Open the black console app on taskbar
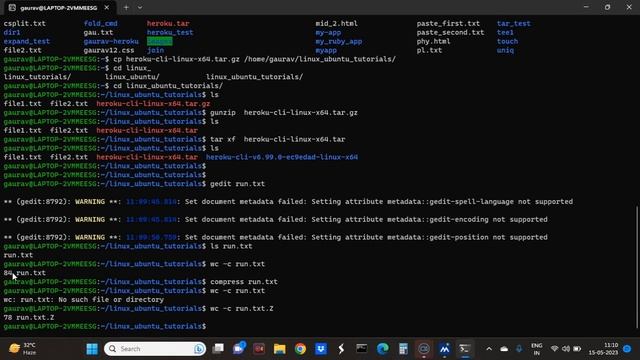Image resolution: width=640 pixels, height=360 pixels. click(362, 349)
